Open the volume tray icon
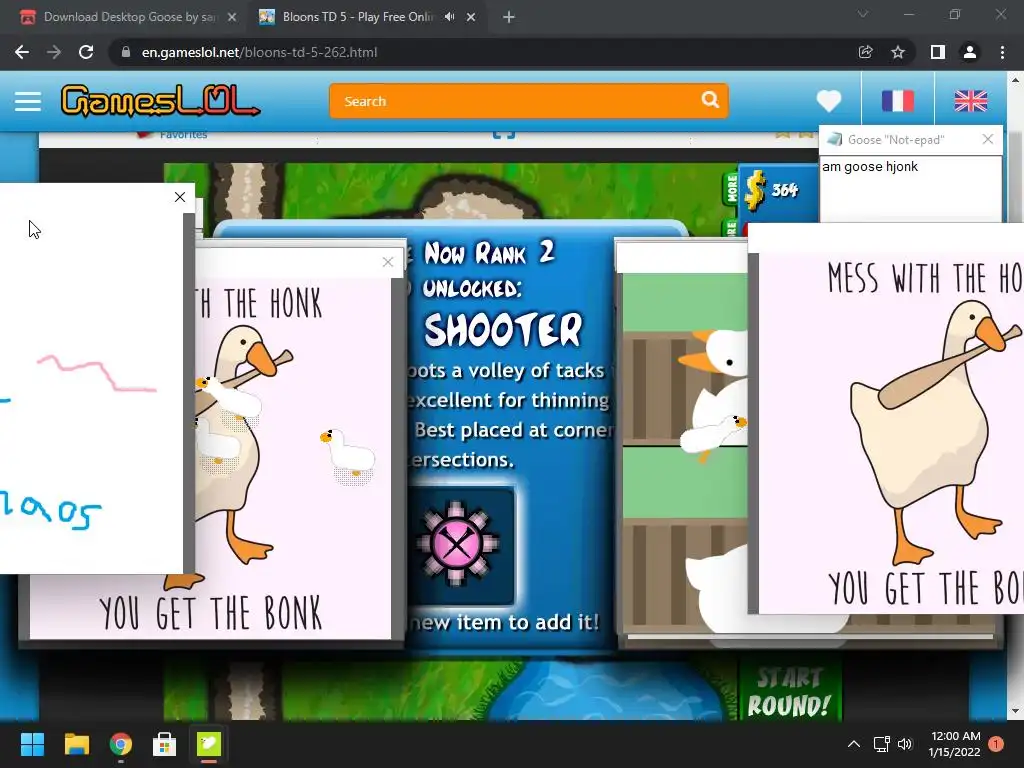1024x768 pixels. point(905,744)
